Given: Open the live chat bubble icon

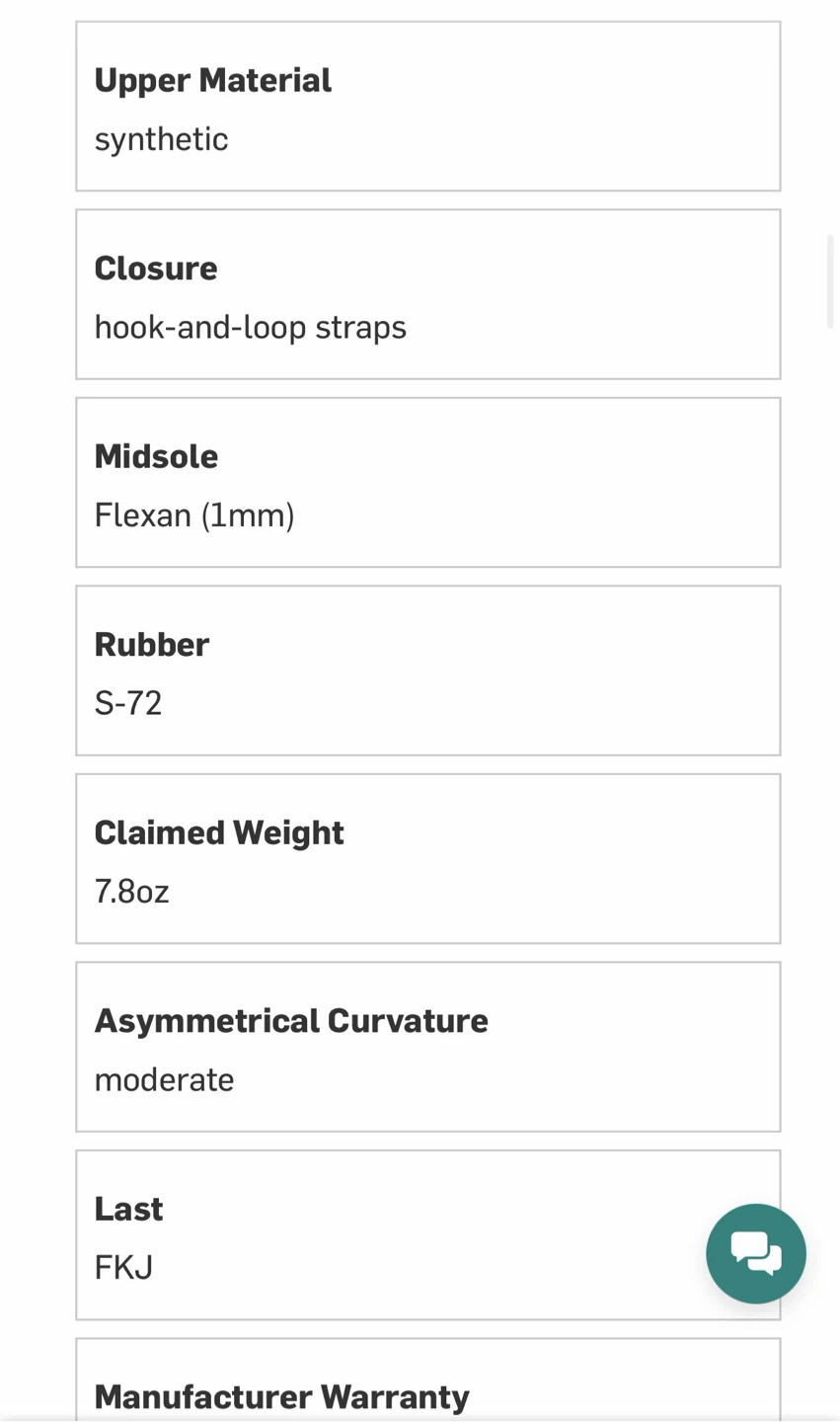Looking at the screenshot, I should pyautogui.click(x=756, y=1253).
